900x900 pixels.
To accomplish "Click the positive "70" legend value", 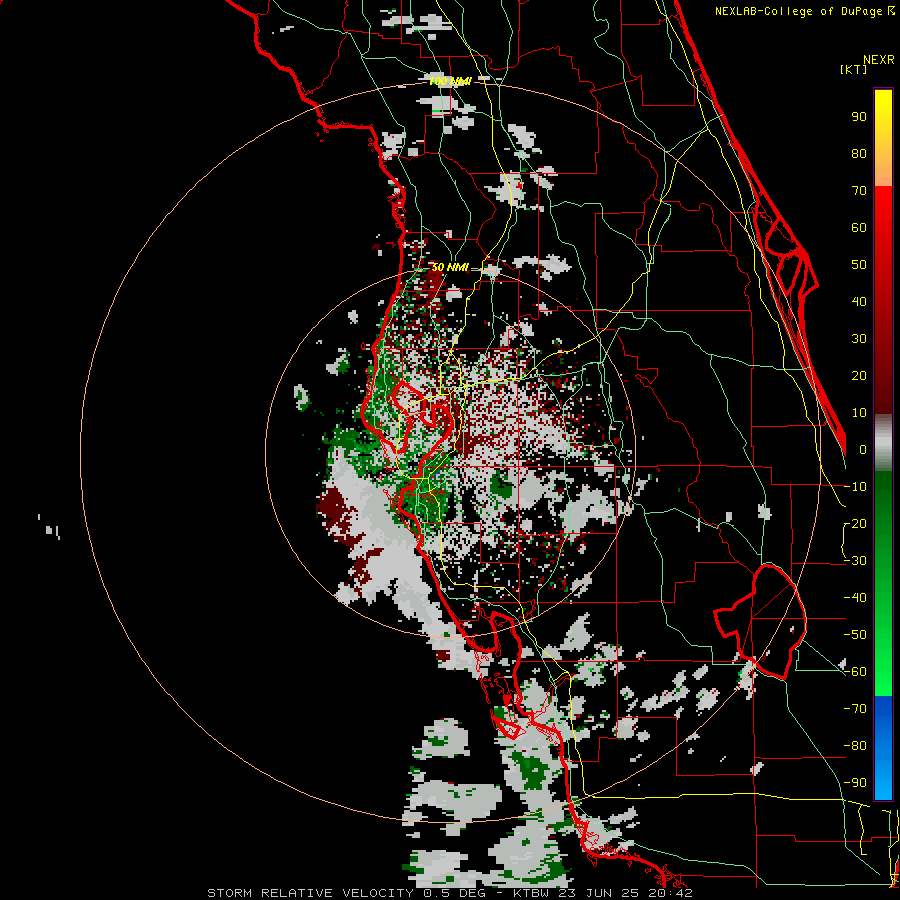I will click(859, 191).
